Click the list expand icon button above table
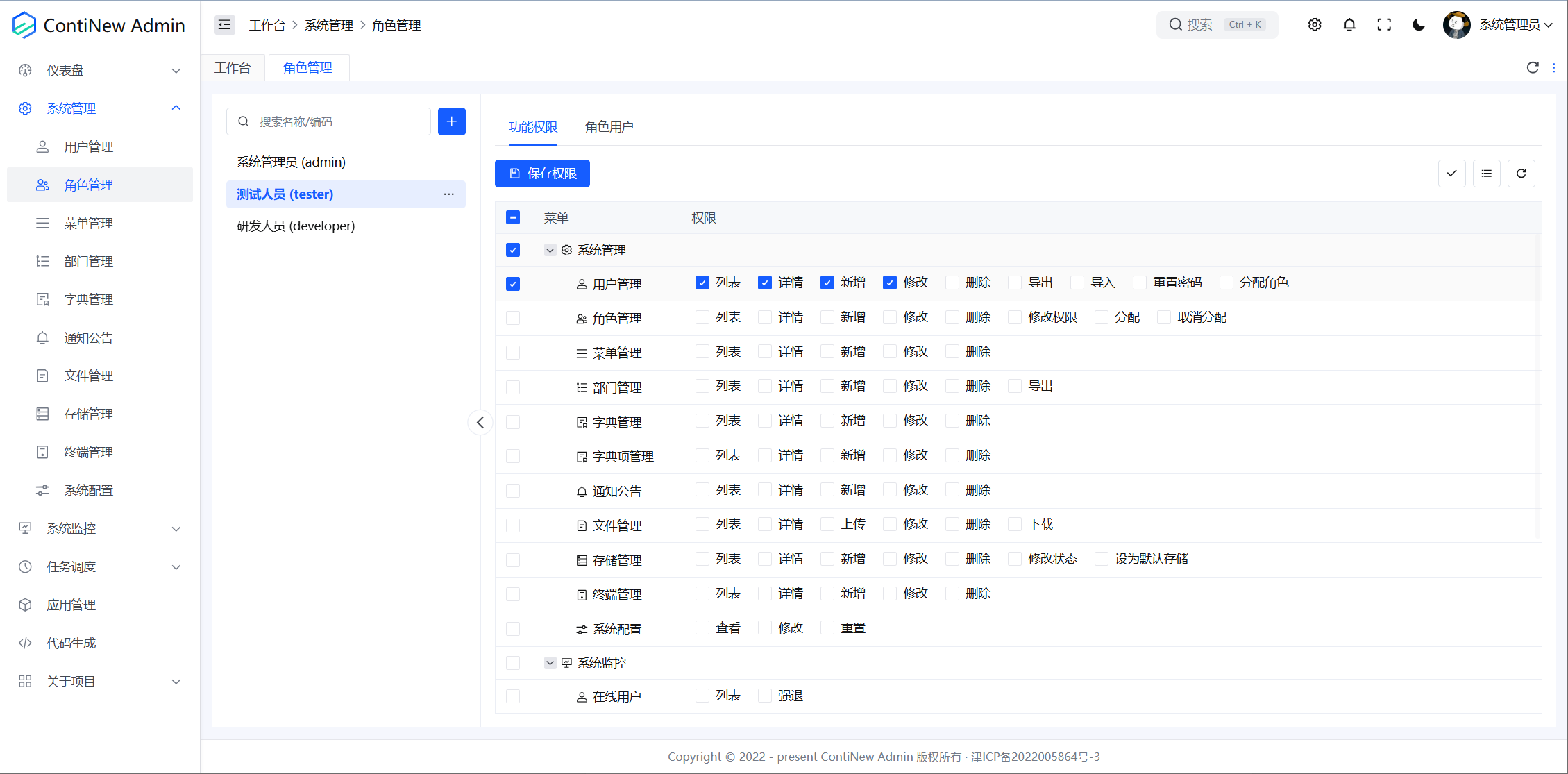The width and height of the screenshot is (1568, 774). point(1486,174)
